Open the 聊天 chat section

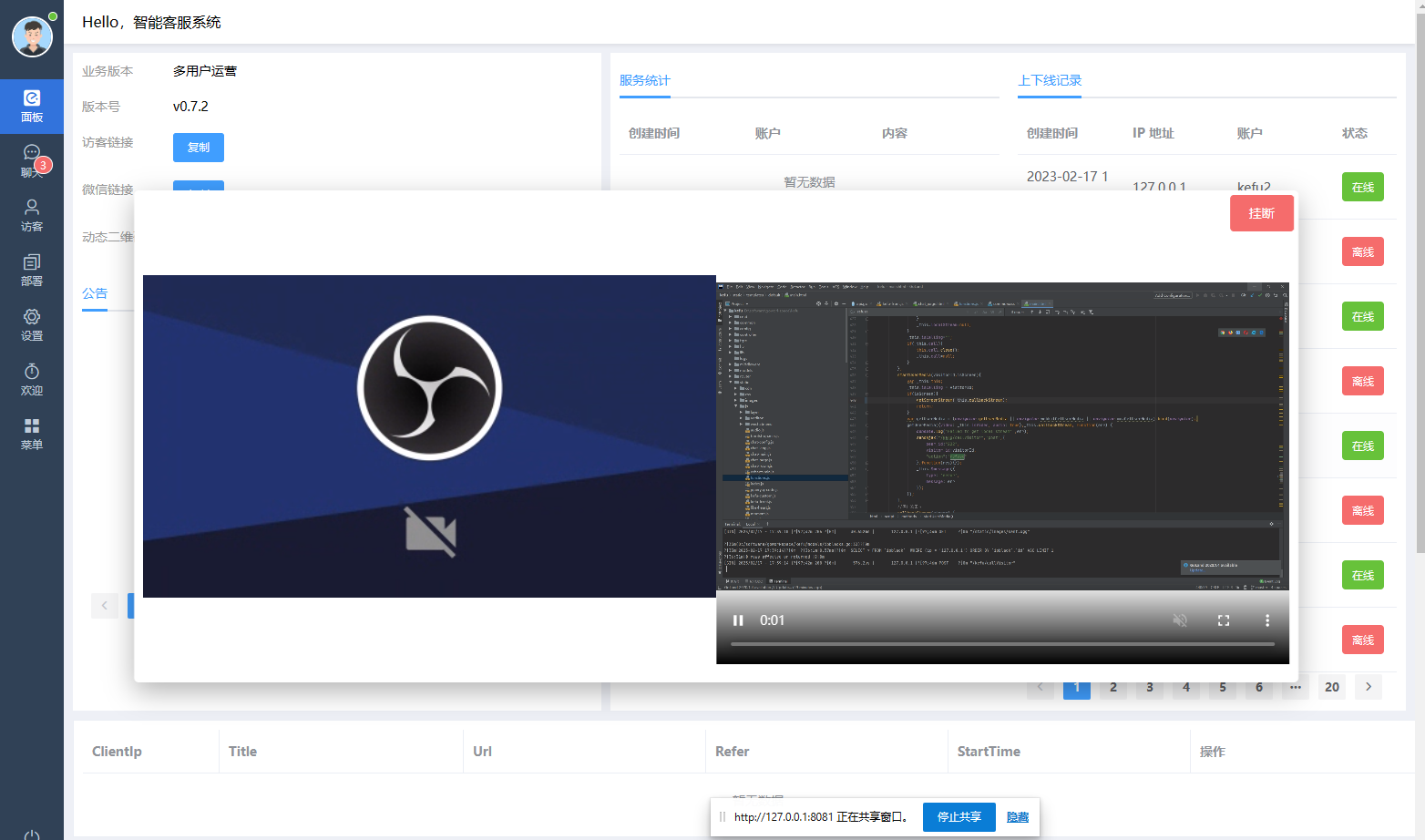32,161
